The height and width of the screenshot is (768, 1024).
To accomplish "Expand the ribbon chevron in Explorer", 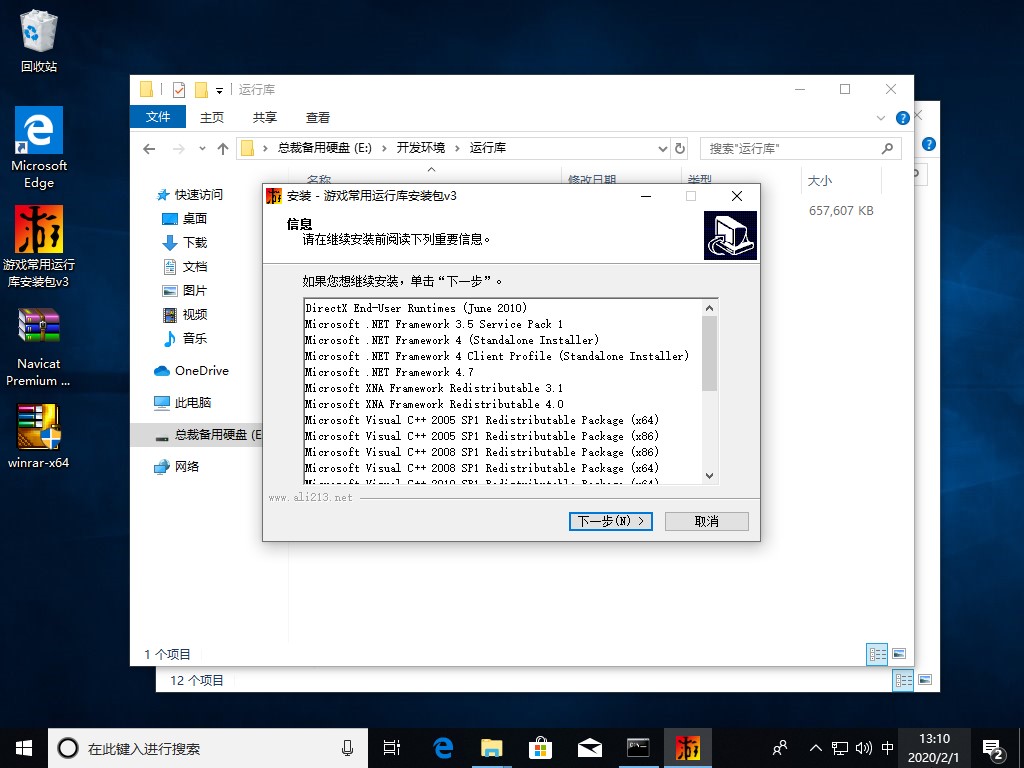I will [x=880, y=118].
